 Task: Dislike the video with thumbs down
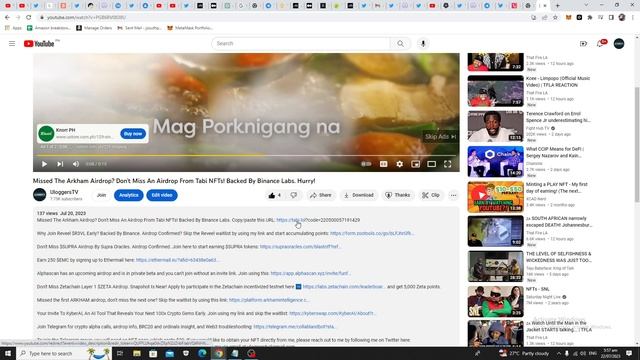tap(294, 195)
